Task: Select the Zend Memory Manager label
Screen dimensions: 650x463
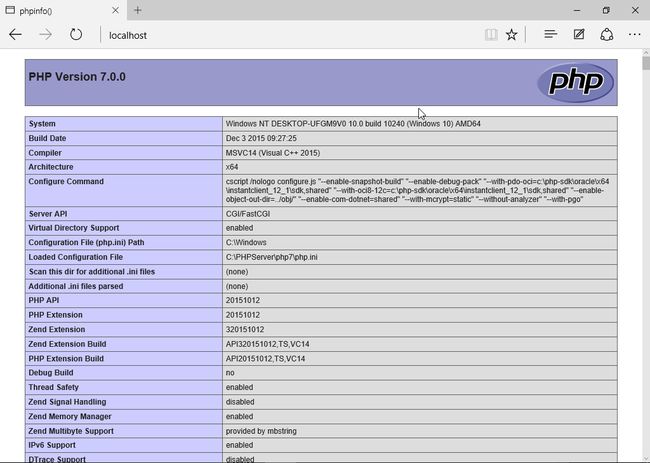Action: click(x=70, y=416)
